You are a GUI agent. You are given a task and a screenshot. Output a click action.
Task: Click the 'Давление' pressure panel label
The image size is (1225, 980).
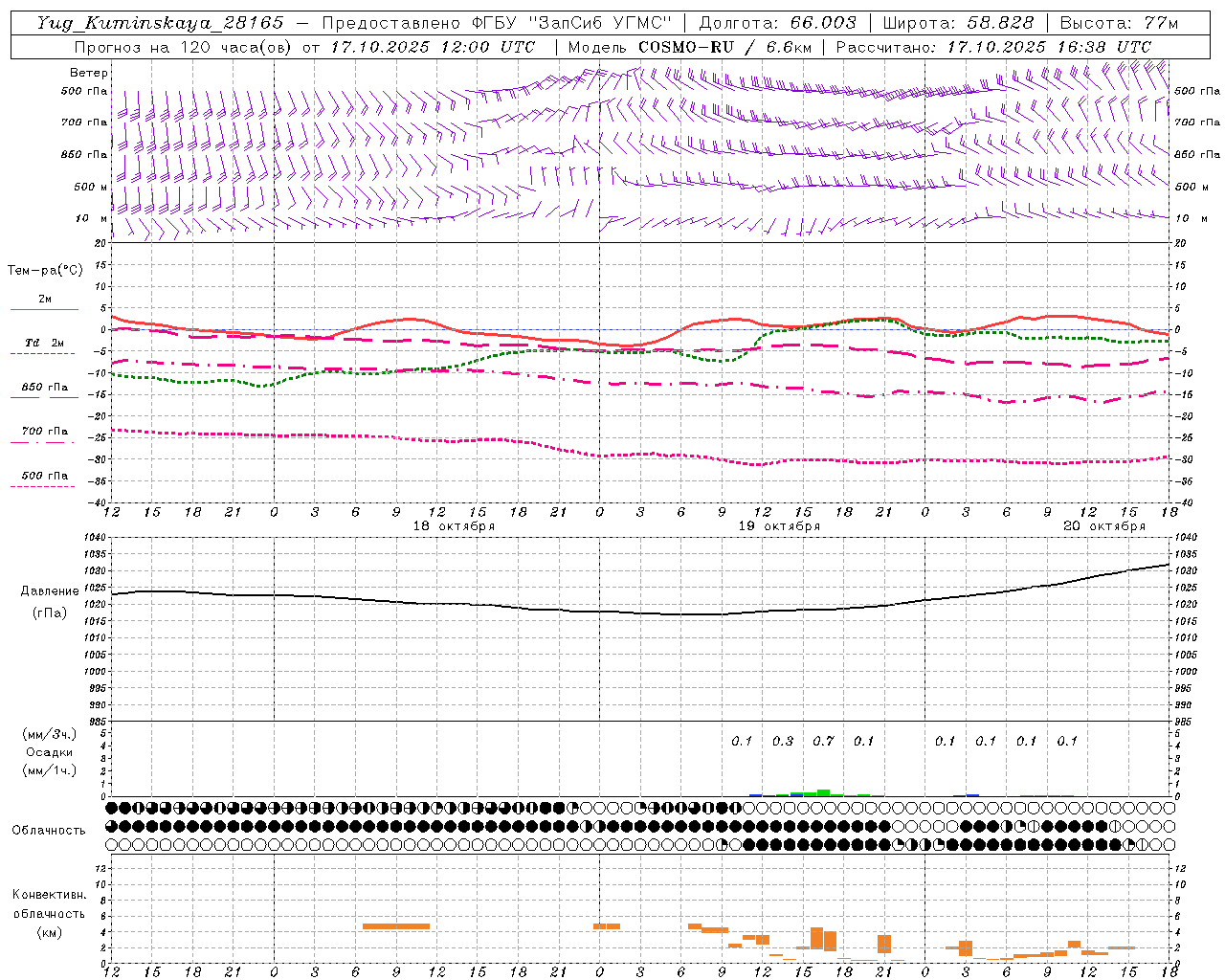click(x=49, y=591)
